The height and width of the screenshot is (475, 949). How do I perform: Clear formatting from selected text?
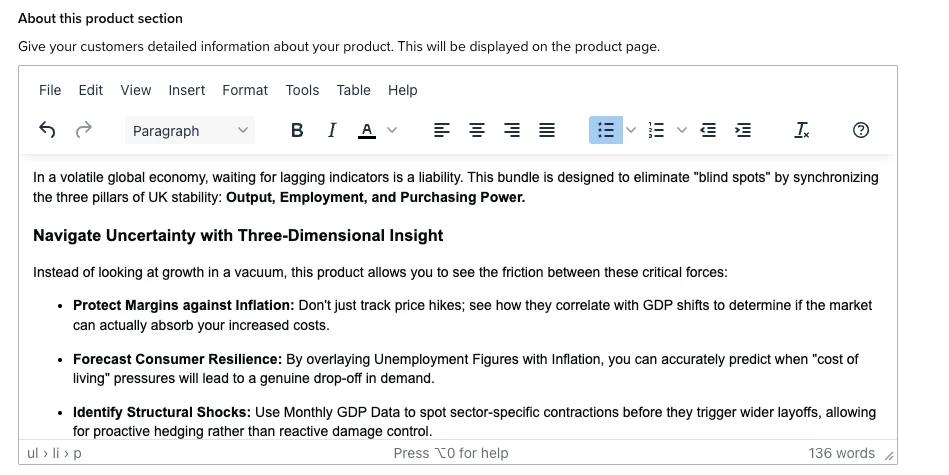(x=802, y=130)
